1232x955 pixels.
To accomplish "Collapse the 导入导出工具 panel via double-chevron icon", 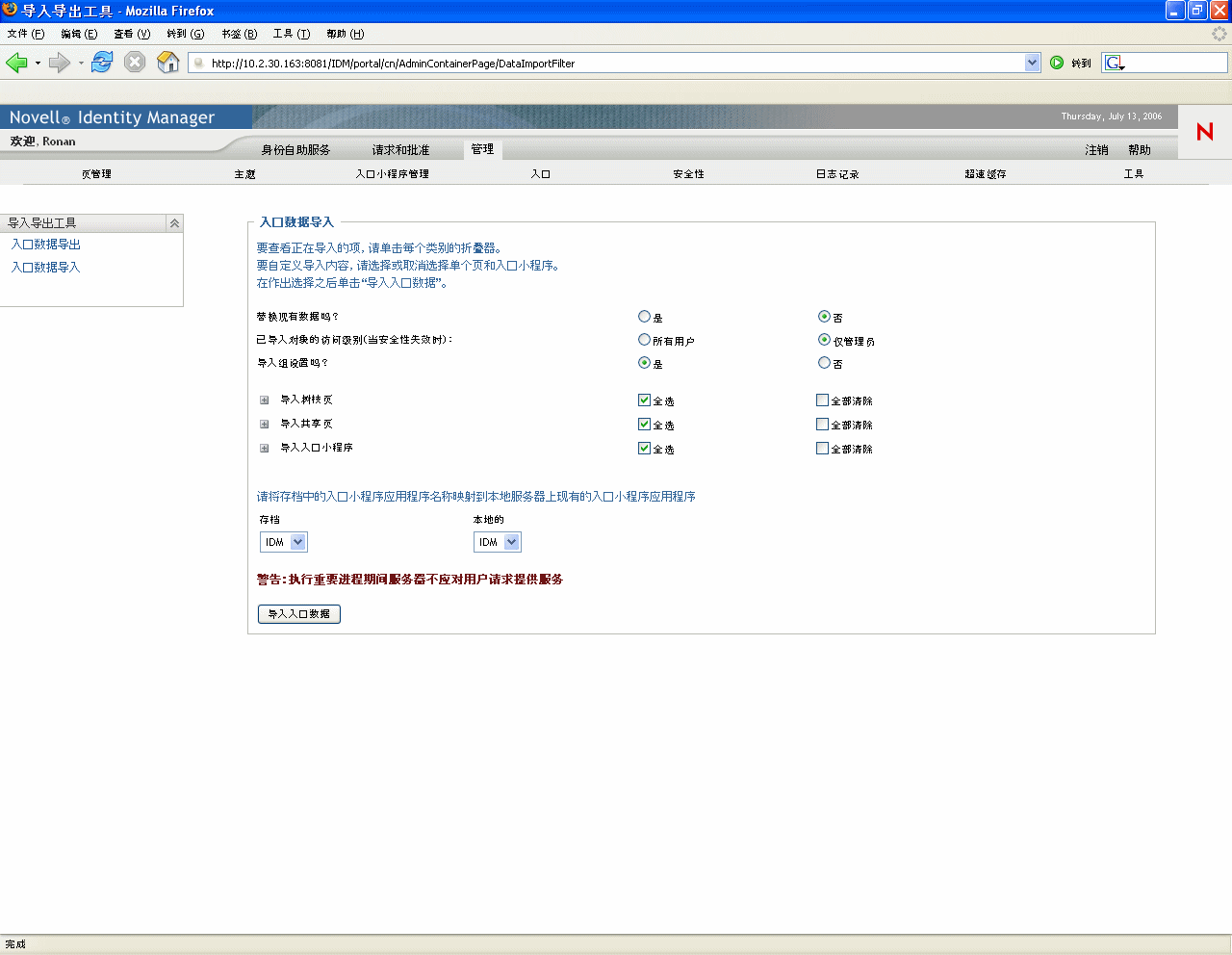I will tap(174, 222).
